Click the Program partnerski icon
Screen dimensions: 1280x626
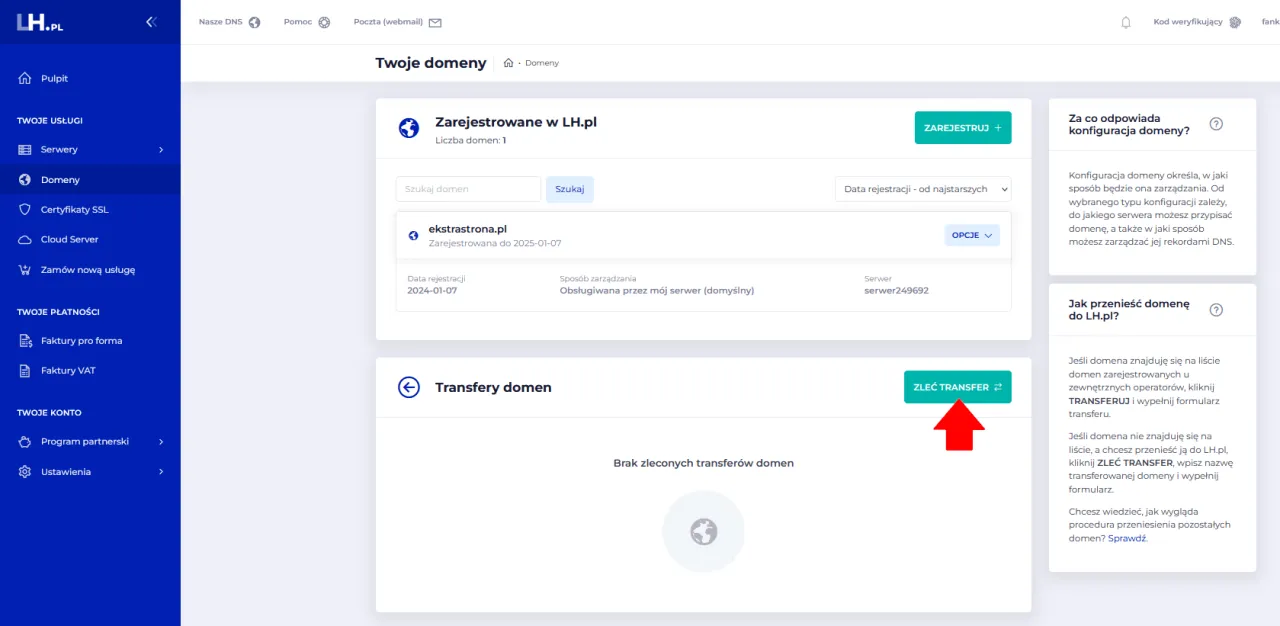[25, 441]
